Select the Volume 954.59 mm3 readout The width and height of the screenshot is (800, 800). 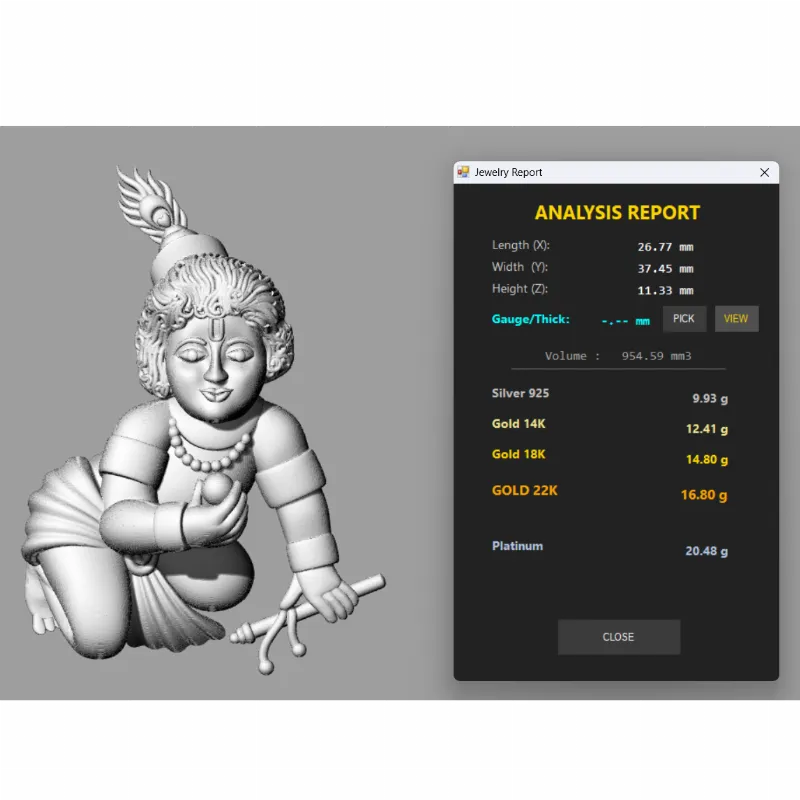point(618,356)
